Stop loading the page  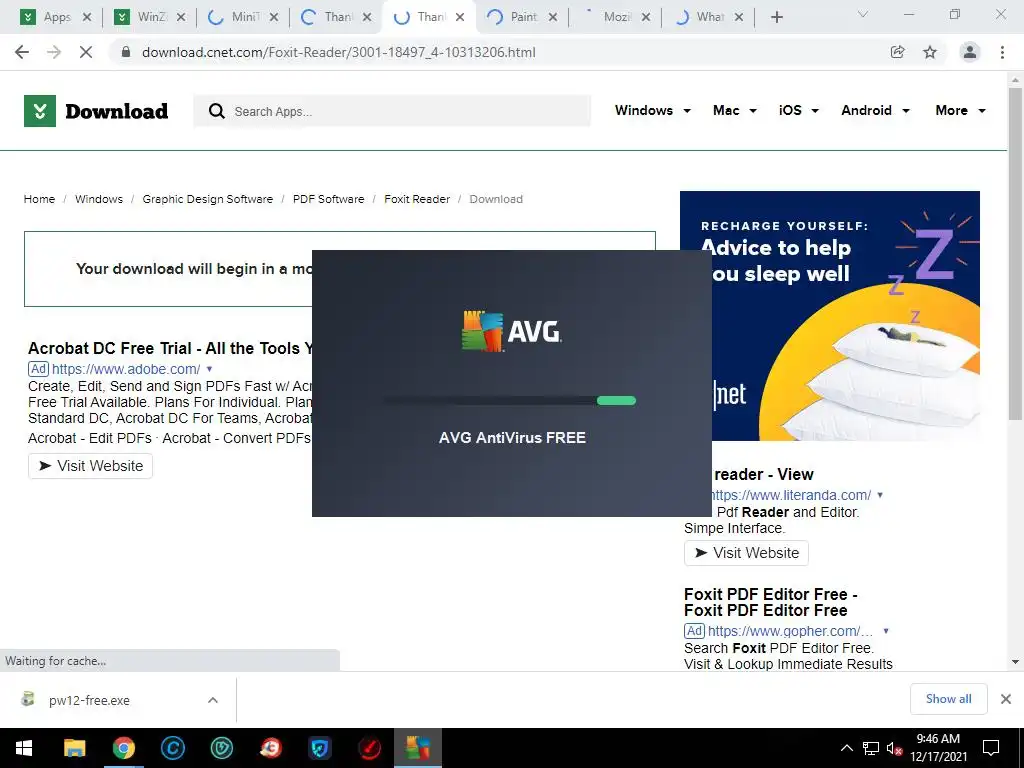point(86,52)
